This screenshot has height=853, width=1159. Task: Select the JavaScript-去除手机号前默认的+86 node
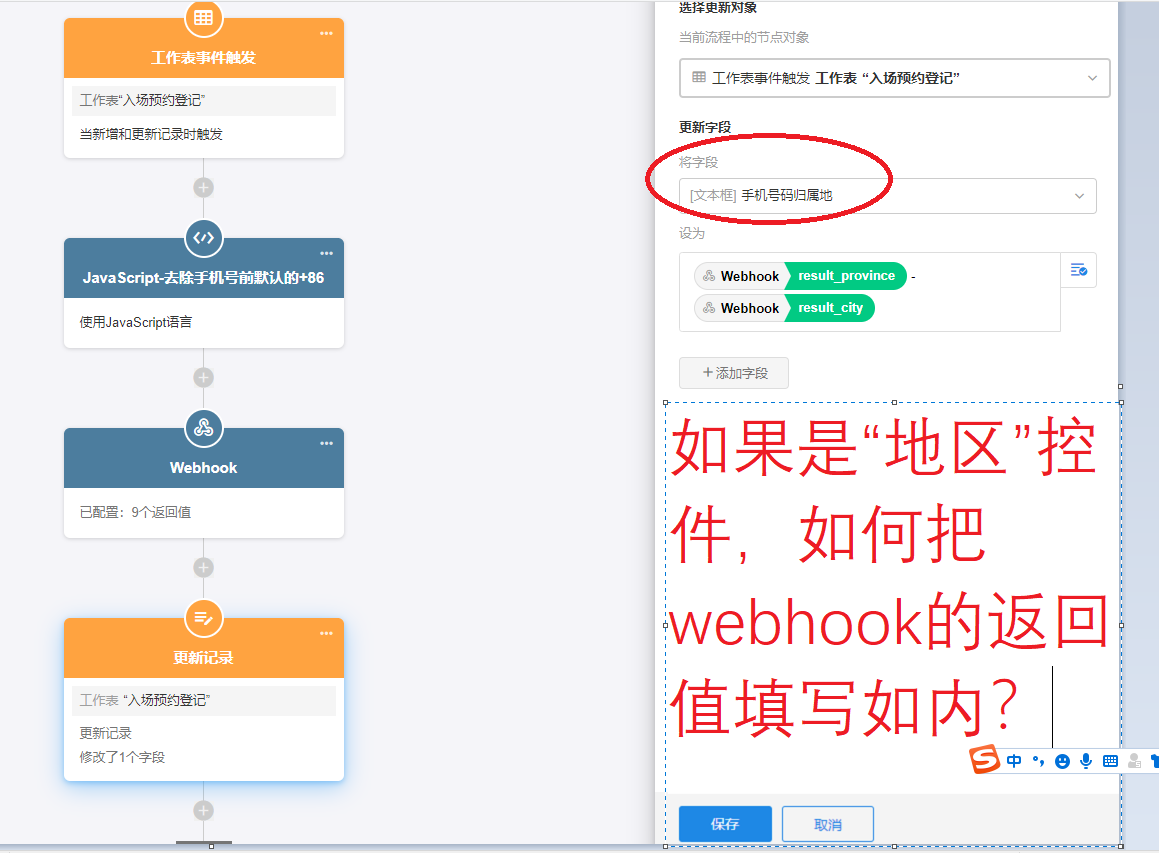click(203, 278)
